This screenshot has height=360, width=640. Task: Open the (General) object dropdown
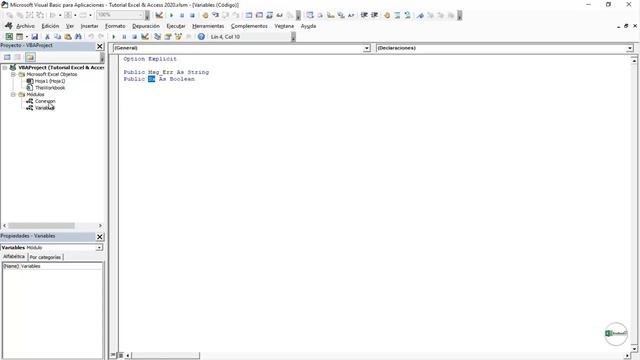click(x=367, y=48)
